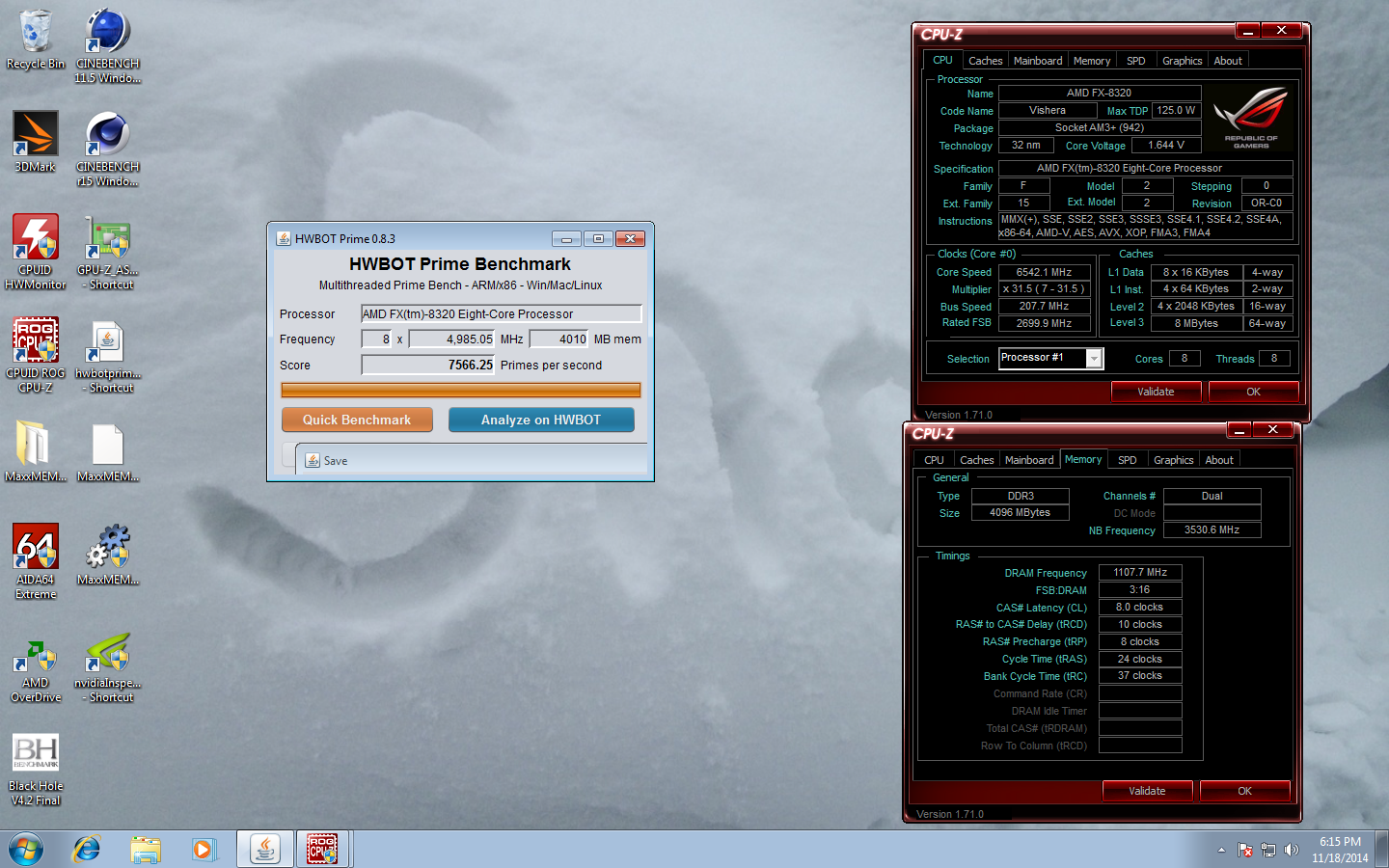Select CPUID ROG CPU-Z desktop icon
Image resolution: width=1389 pixels, height=868 pixels.
36,355
